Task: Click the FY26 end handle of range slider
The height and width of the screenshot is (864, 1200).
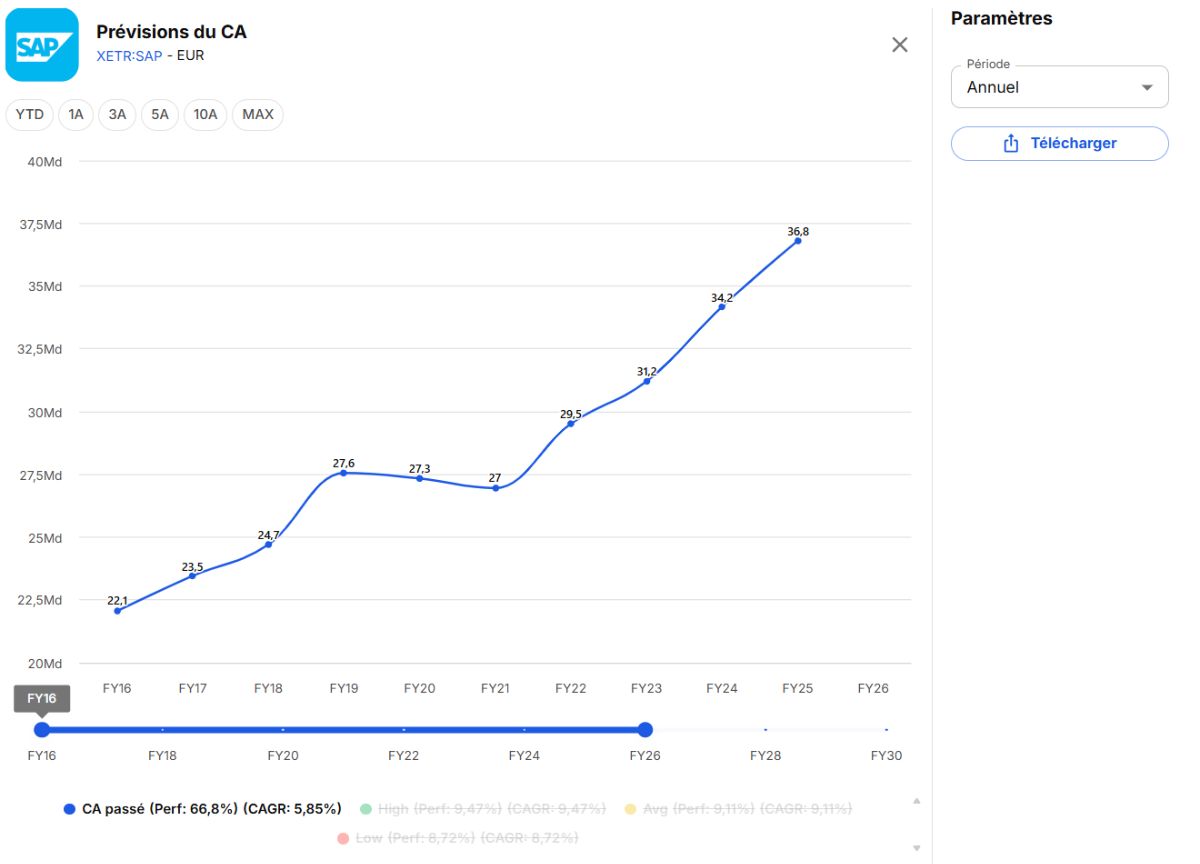Action: coord(646,730)
